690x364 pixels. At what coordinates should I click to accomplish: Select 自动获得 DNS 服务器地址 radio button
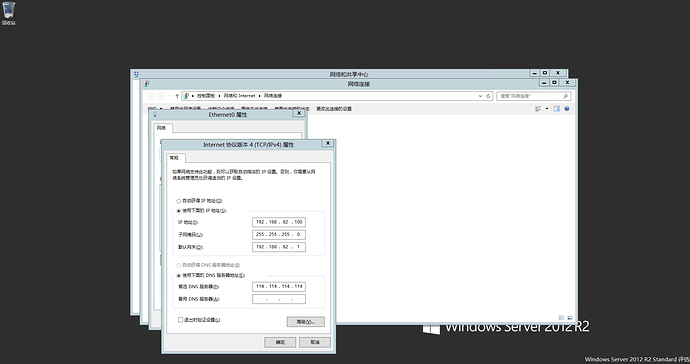pyautogui.click(x=179, y=265)
